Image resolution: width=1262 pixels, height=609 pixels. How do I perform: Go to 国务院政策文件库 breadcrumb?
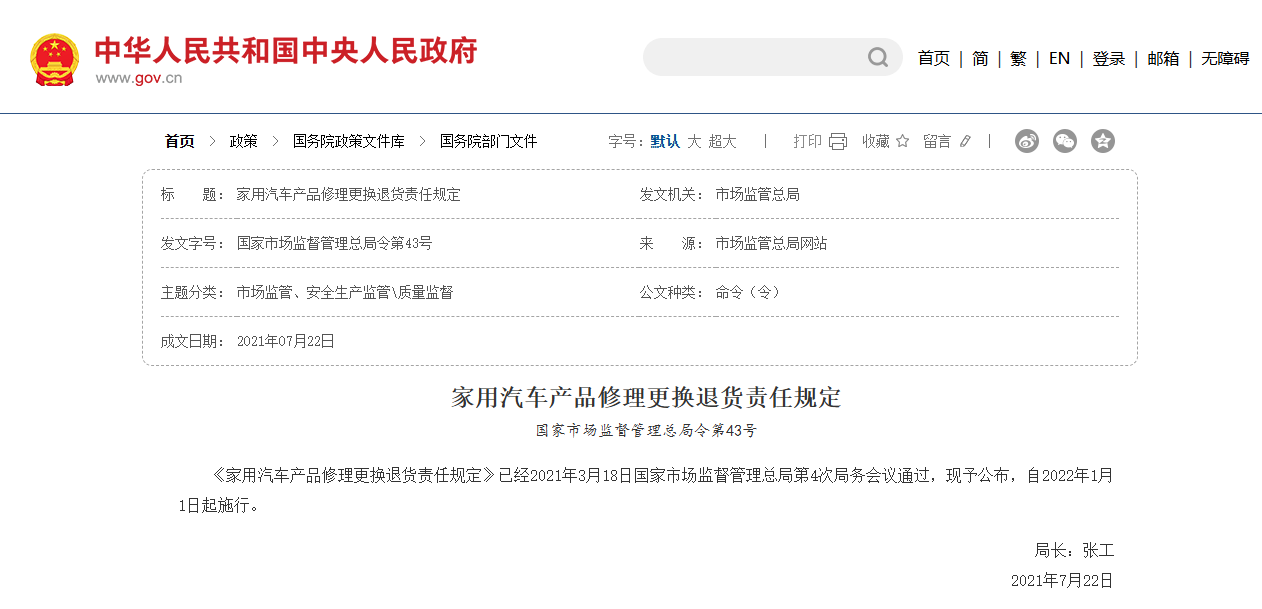coord(349,142)
